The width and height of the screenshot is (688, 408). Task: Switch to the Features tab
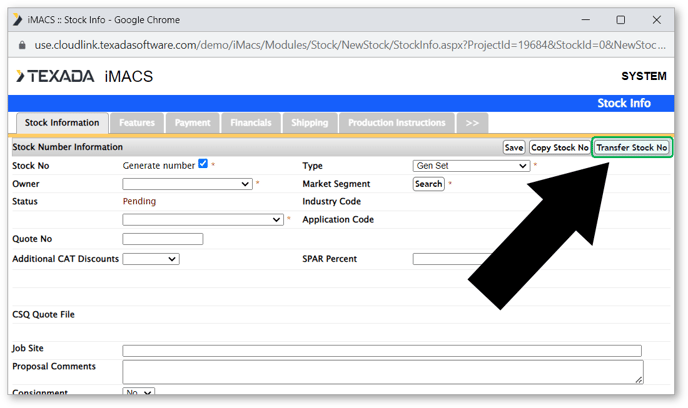click(x=136, y=123)
